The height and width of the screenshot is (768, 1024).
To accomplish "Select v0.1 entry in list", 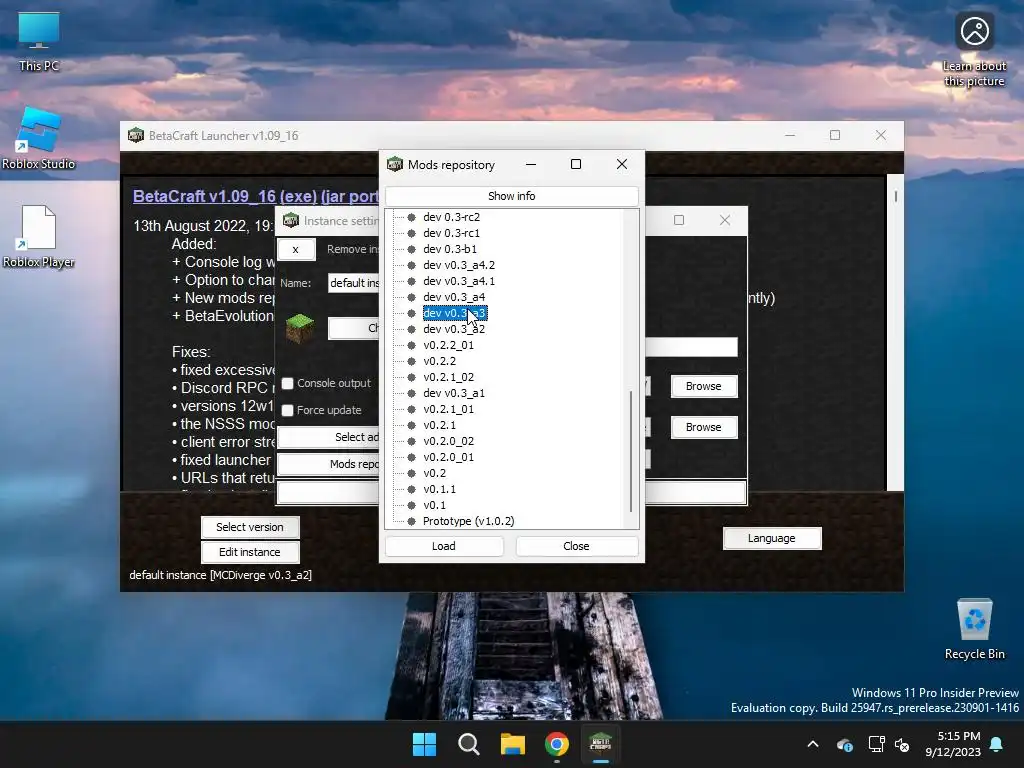I will coord(434,505).
